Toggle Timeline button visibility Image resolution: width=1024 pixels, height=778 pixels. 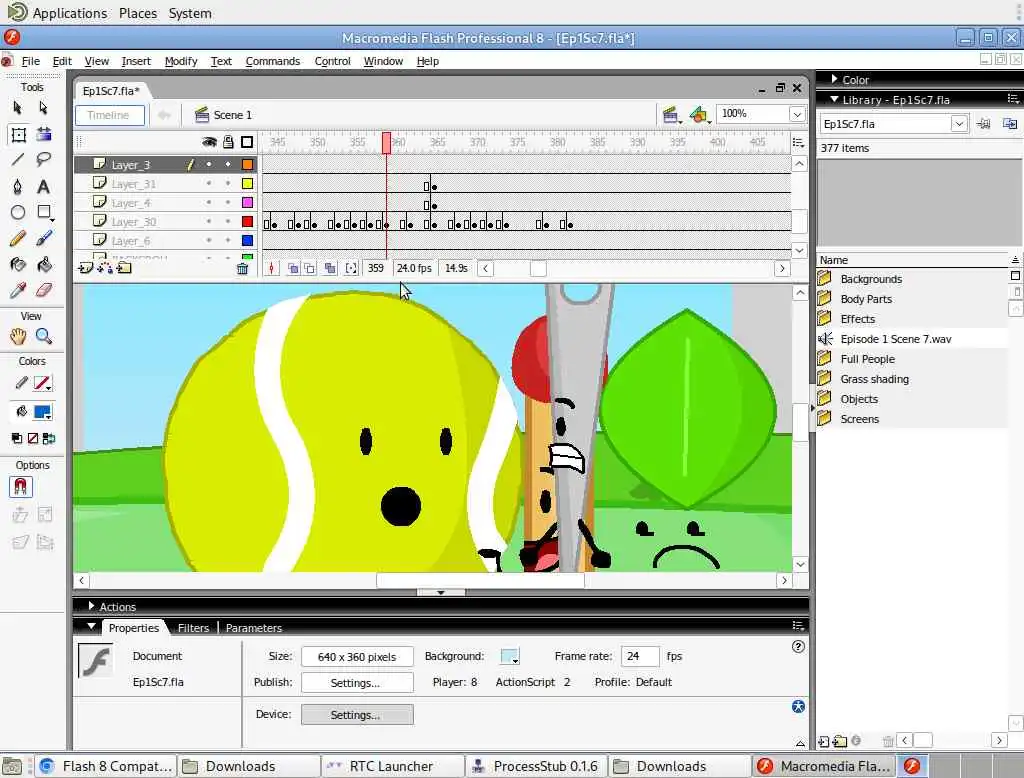[109, 115]
